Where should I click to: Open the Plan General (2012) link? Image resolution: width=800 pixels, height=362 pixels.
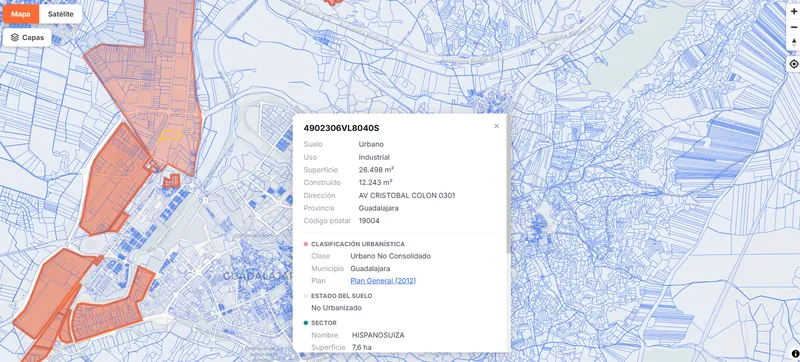coord(383,281)
